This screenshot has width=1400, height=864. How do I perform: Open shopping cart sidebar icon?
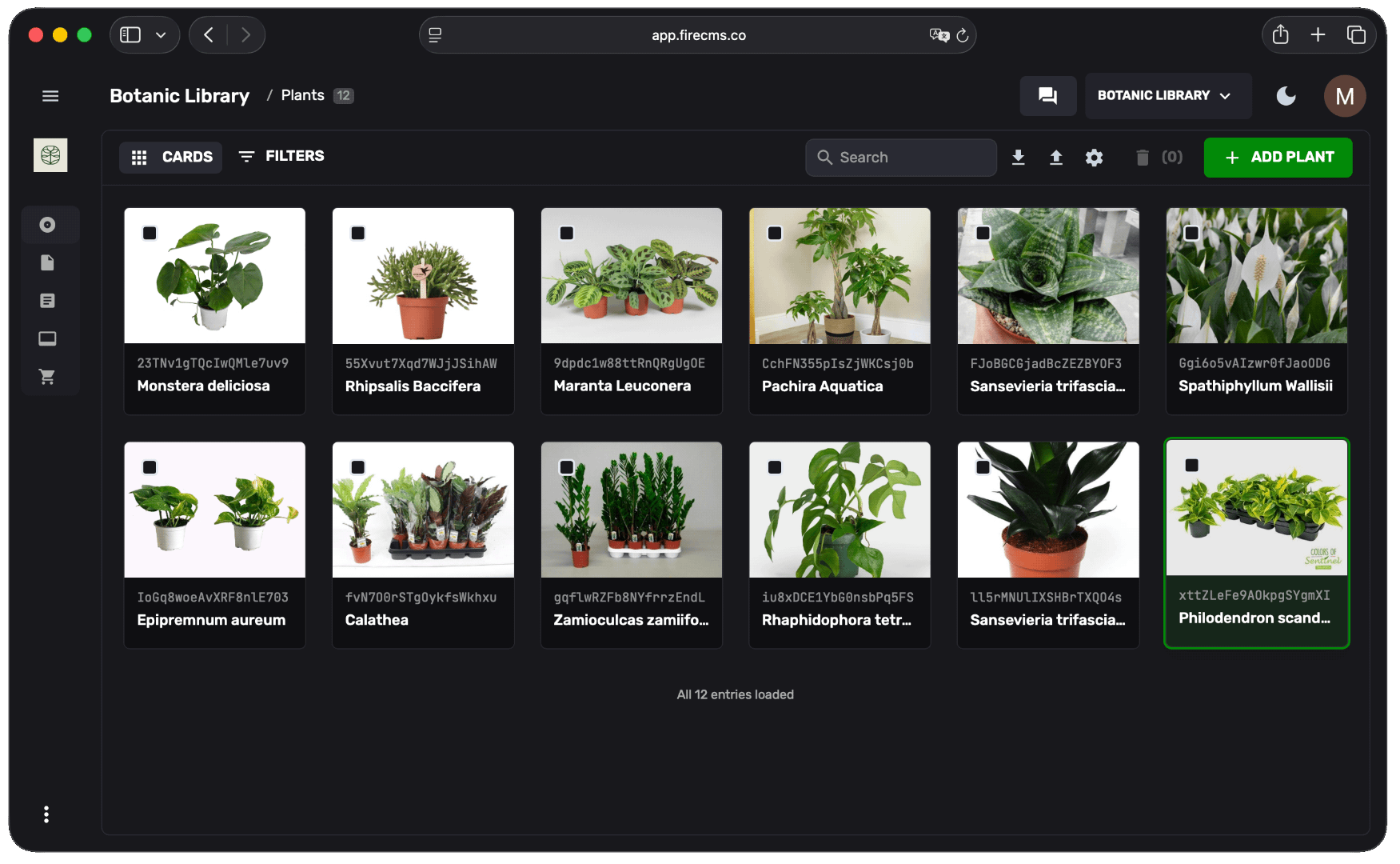click(x=48, y=377)
